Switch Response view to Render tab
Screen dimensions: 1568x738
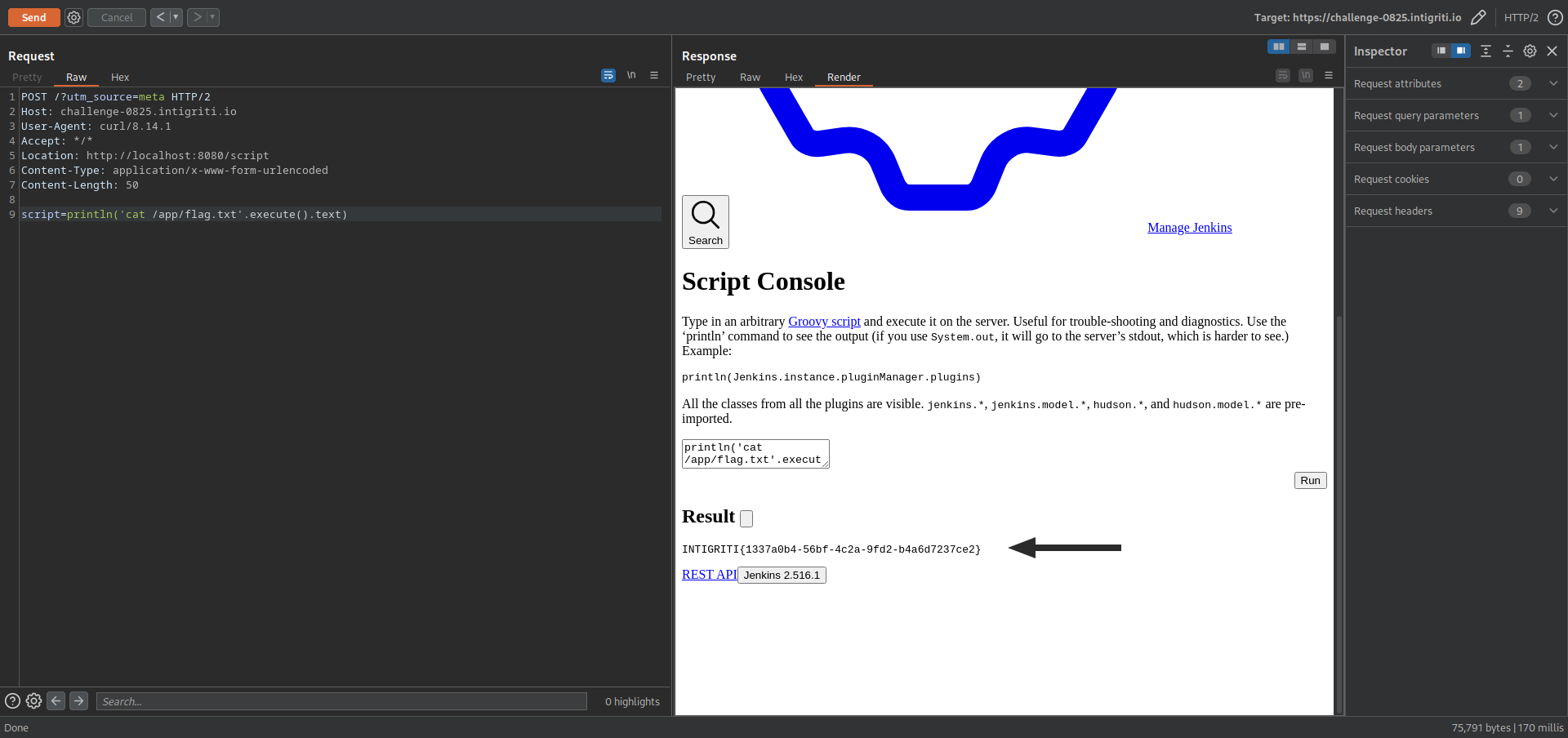tap(844, 77)
